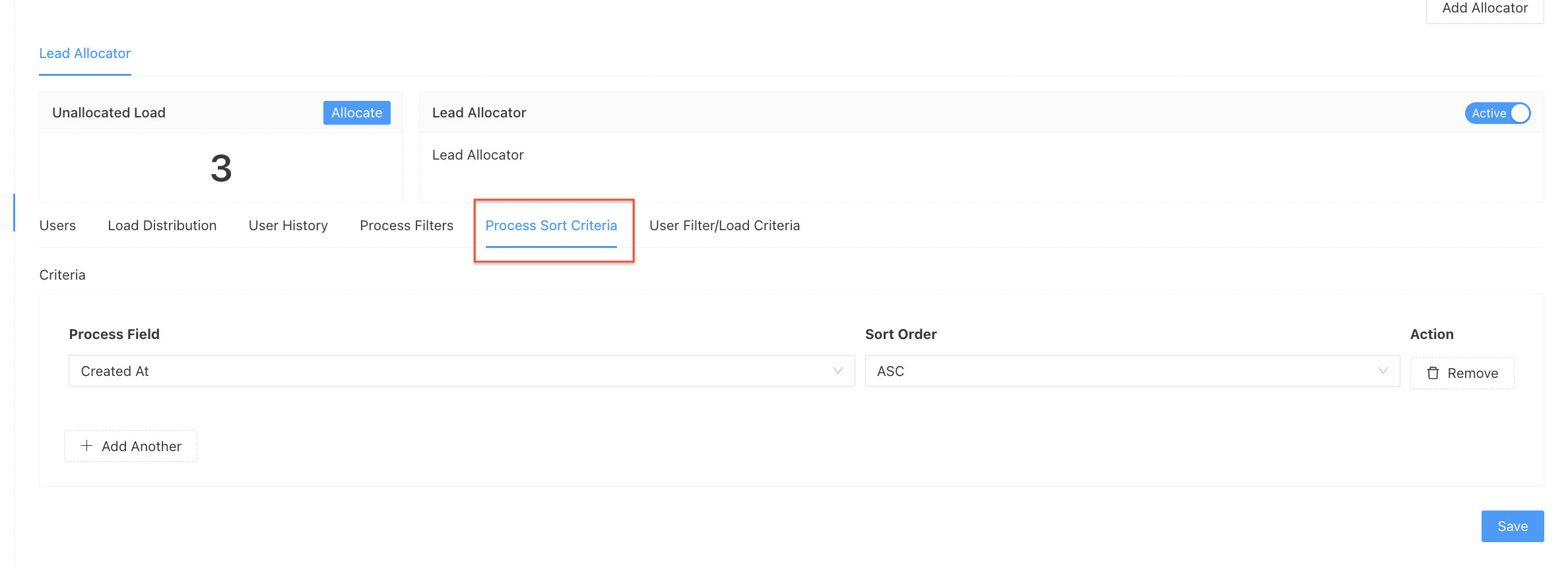Switch to the Users tab
Viewport: 1568px width, 587px height.
pos(57,226)
